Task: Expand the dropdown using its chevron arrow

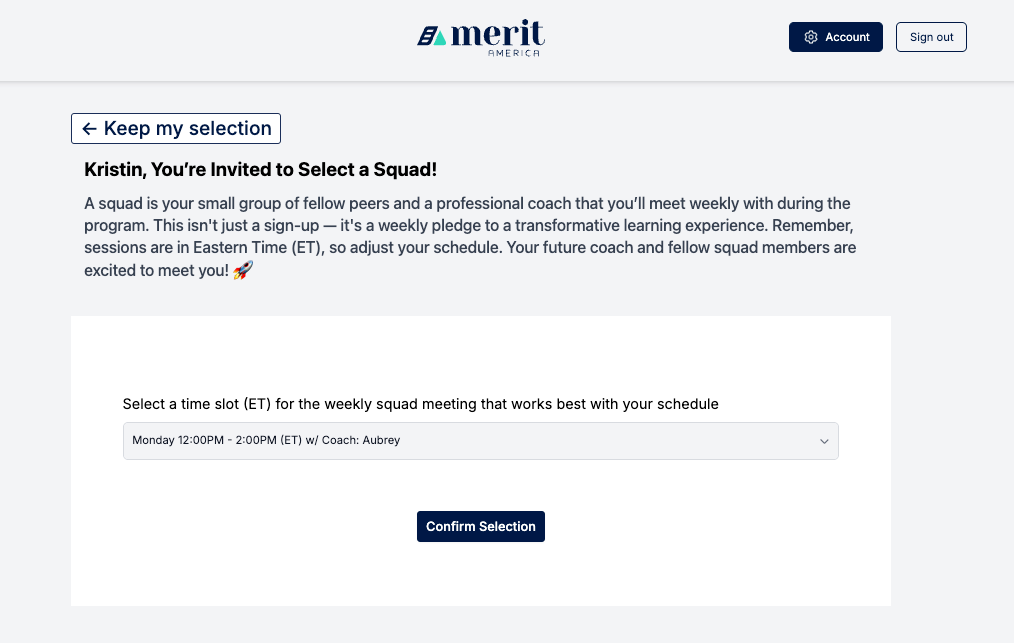Action: (824, 441)
